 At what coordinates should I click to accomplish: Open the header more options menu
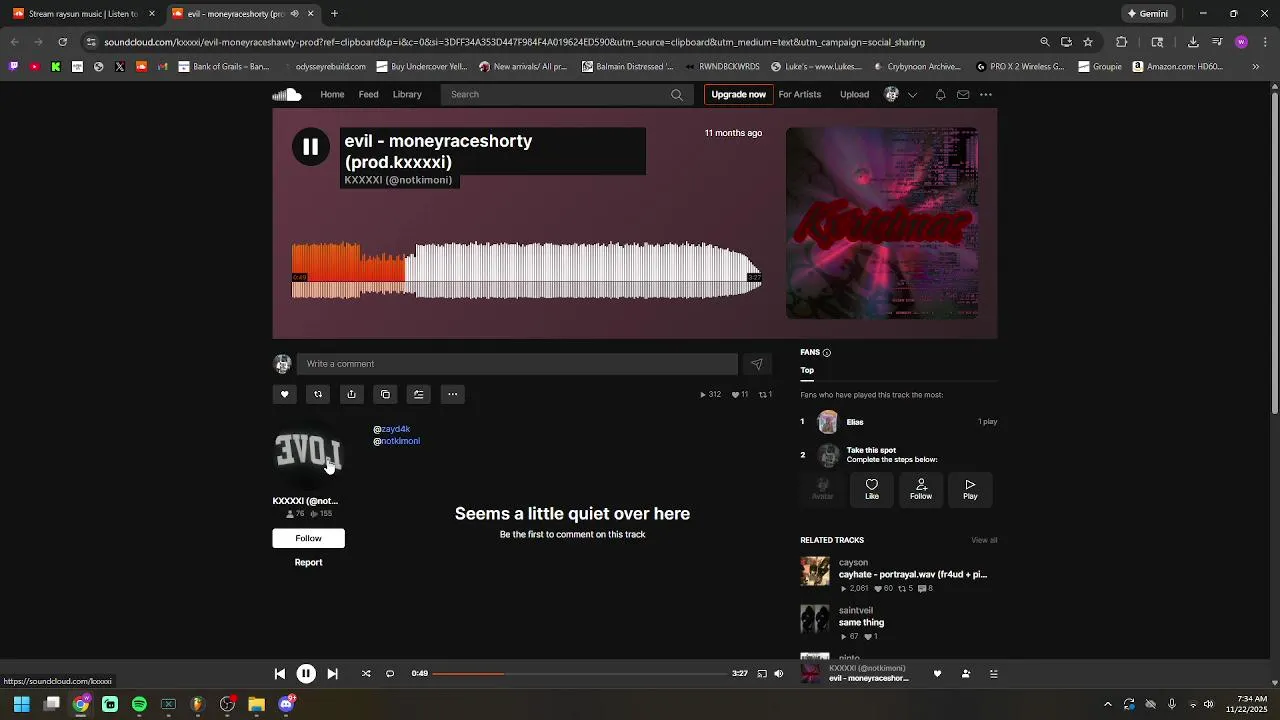(x=986, y=95)
